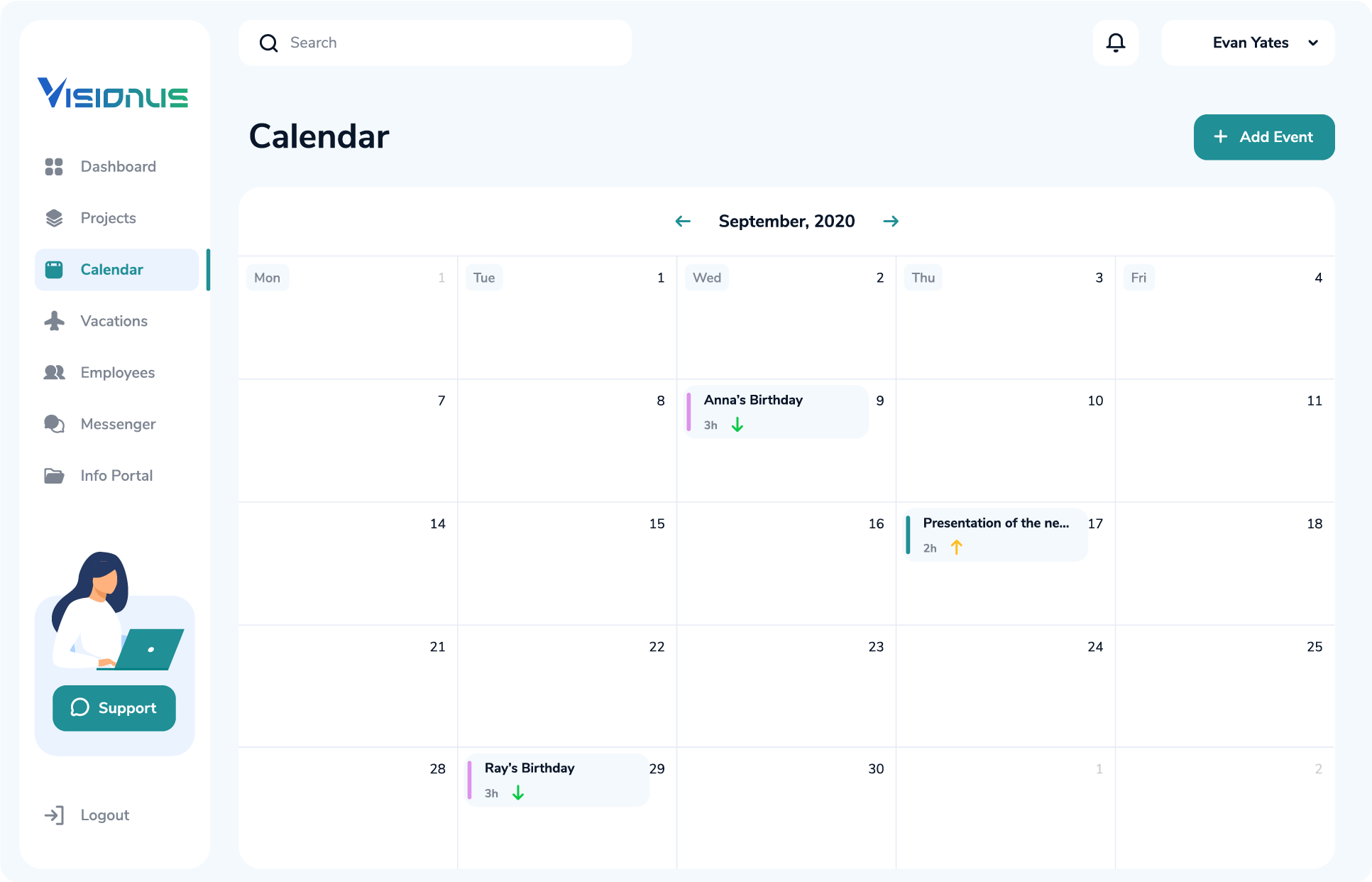Open the Presentation event on September 16
This screenshot has height=882, width=1372.
994,534
